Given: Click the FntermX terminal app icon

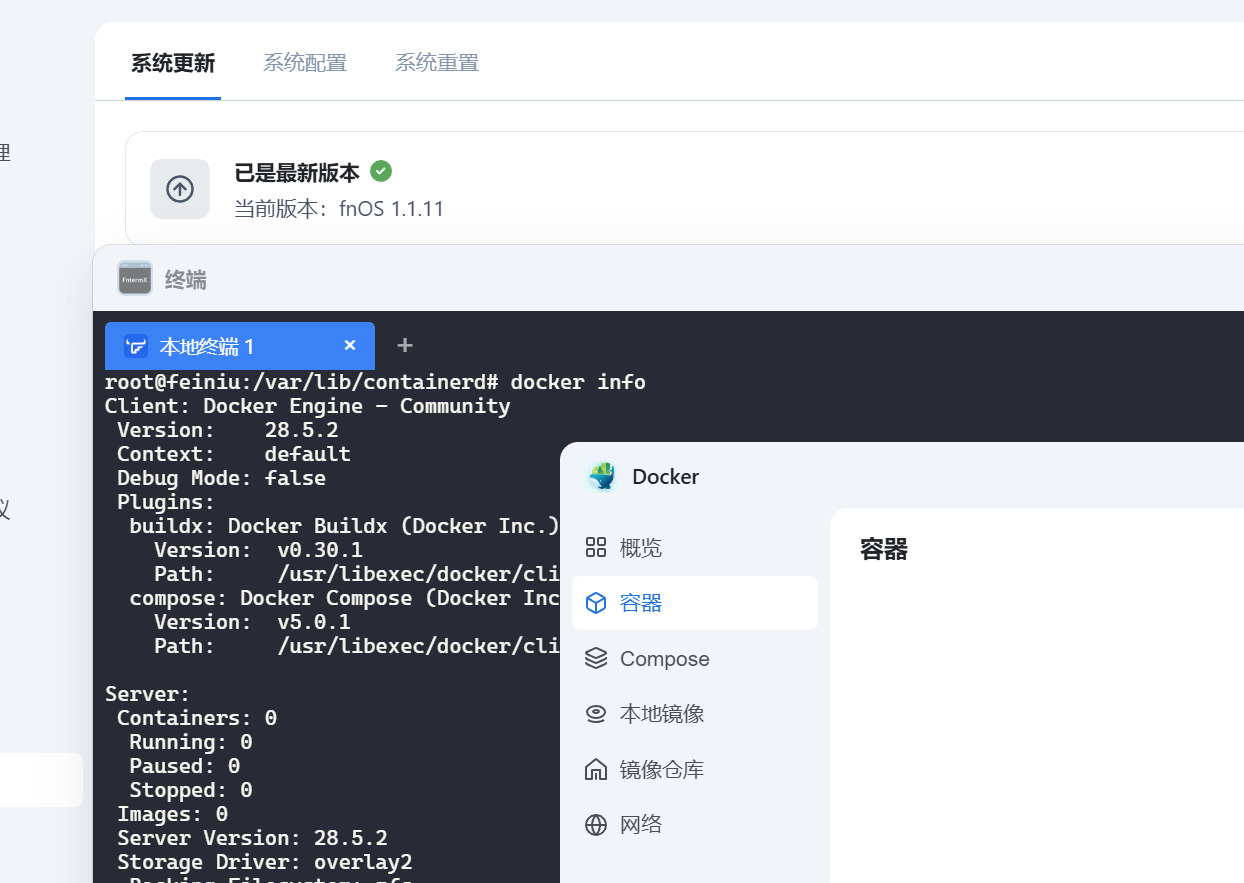Looking at the screenshot, I should [134, 278].
